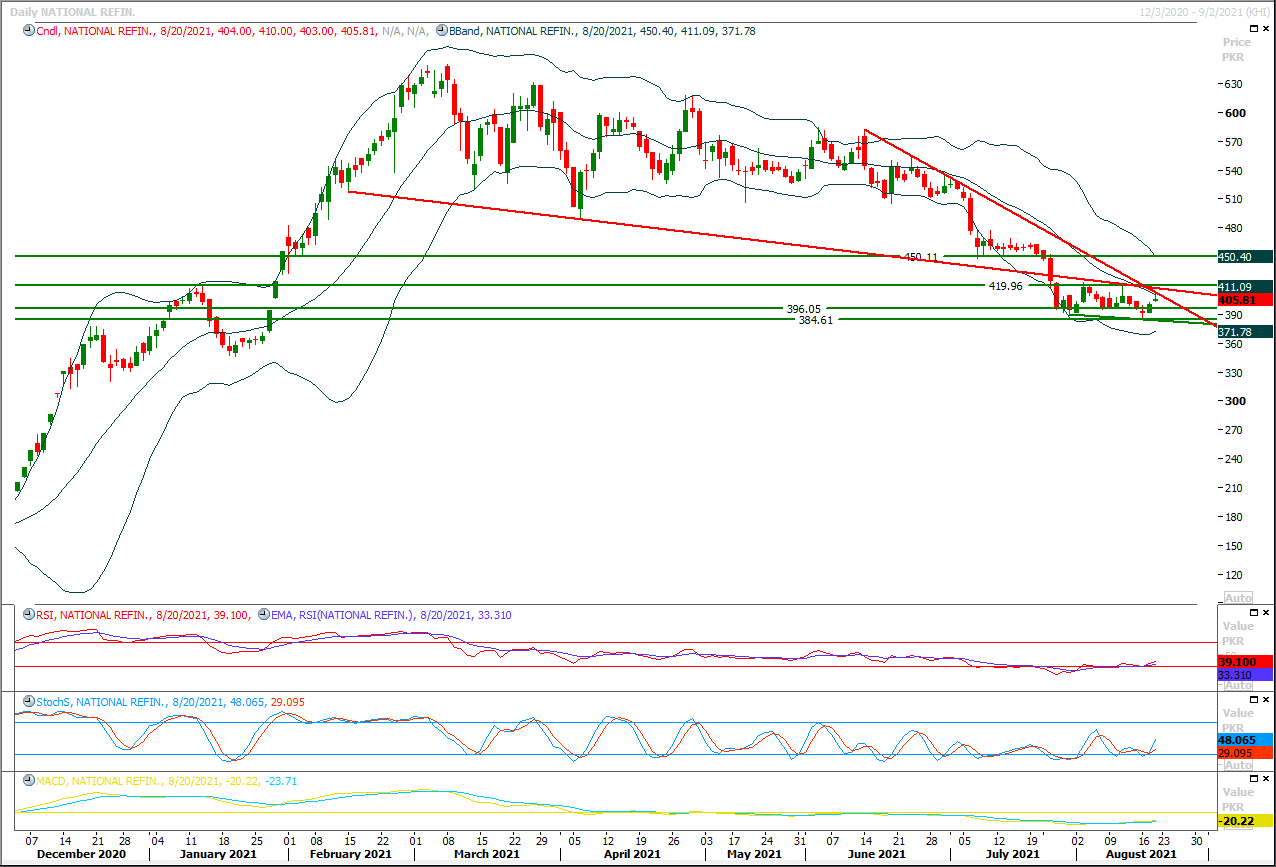This screenshot has height=867, width=1276.
Task: Click the clock icon beside the Cndl legend
Action: click(x=28, y=31)
